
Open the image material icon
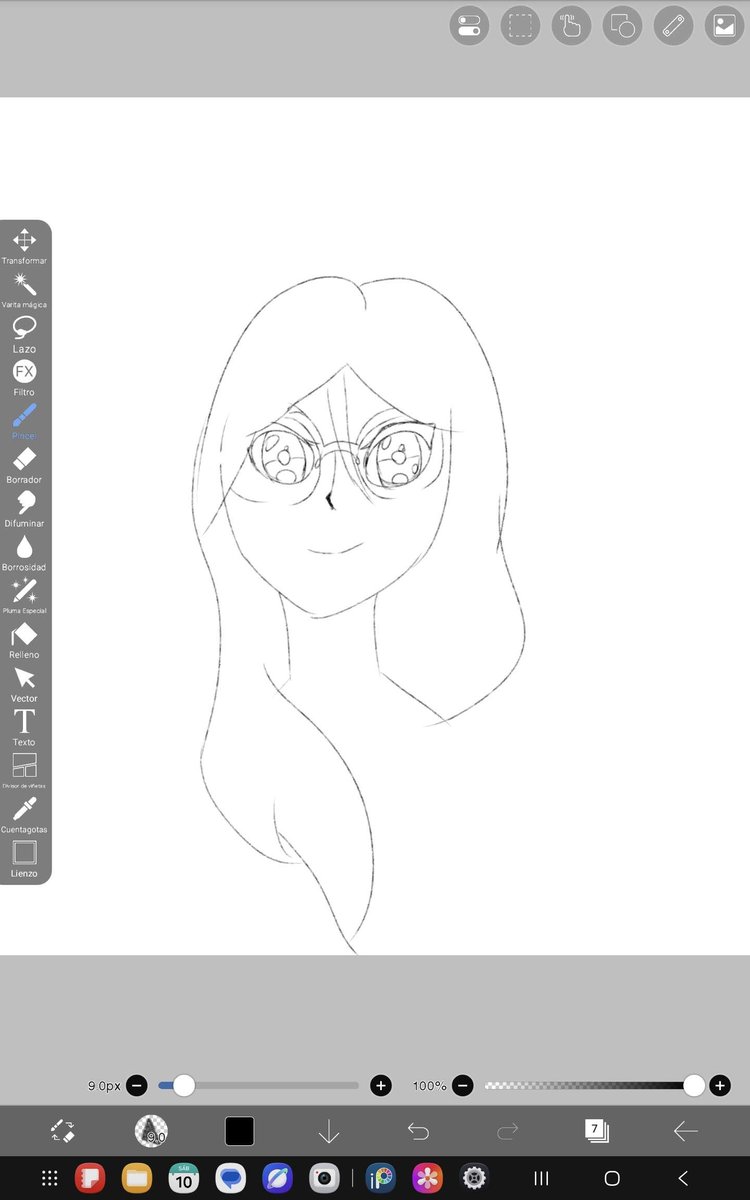pyautogui.click(x=724, y=25)
